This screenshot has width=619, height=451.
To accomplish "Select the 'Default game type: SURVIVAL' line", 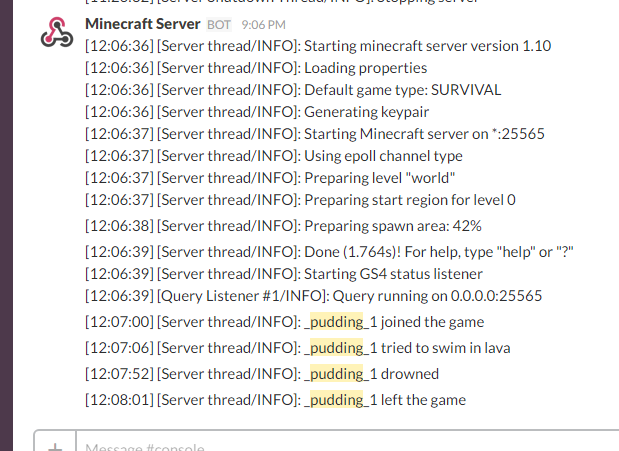I will point(293,90).
